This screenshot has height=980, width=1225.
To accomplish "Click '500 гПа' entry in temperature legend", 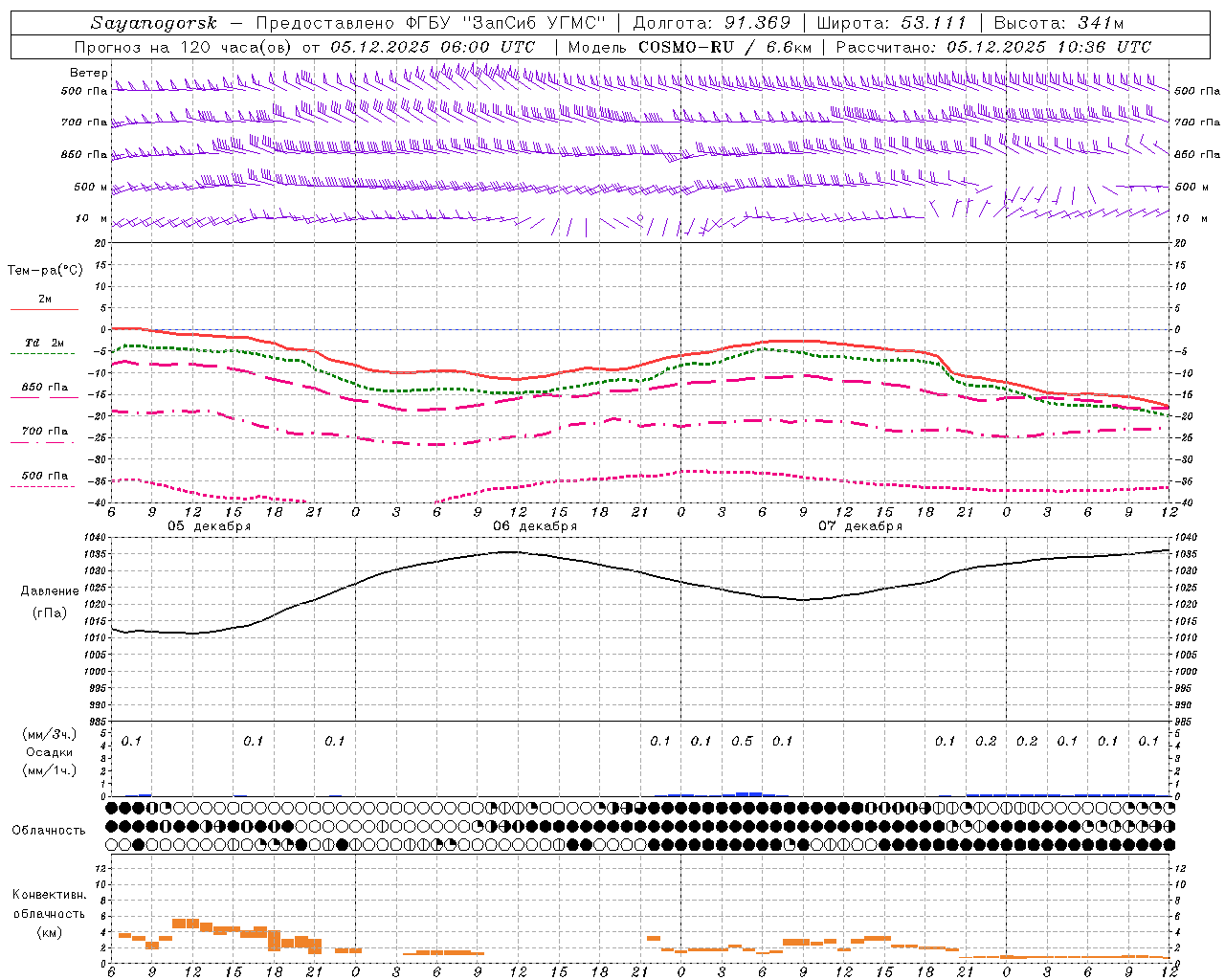I will coord(45,476).
